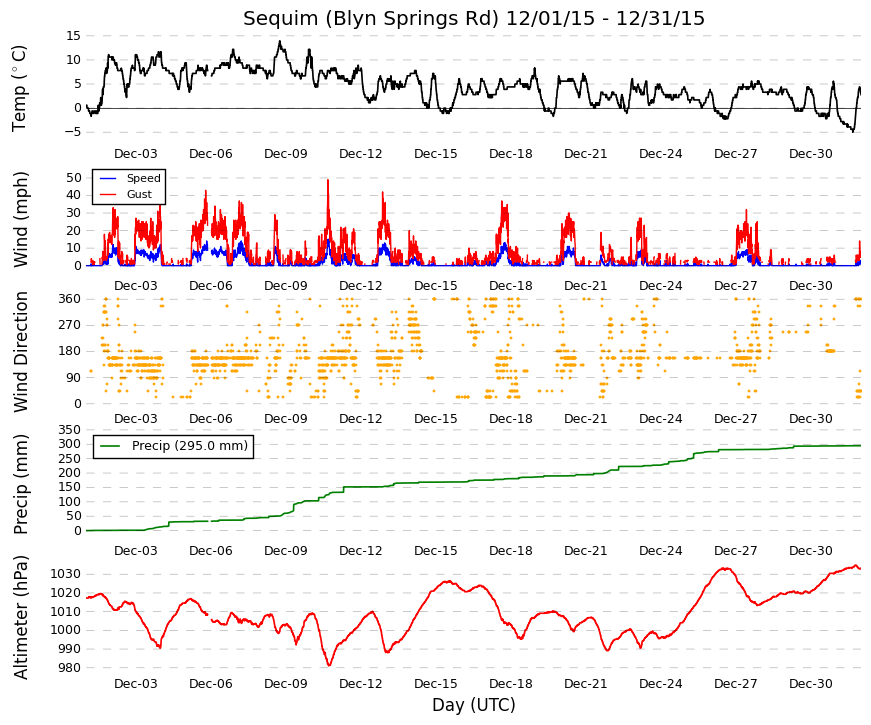Click the Wind Direction axis label
871x725 pixels.
click(x=20, y=352)
